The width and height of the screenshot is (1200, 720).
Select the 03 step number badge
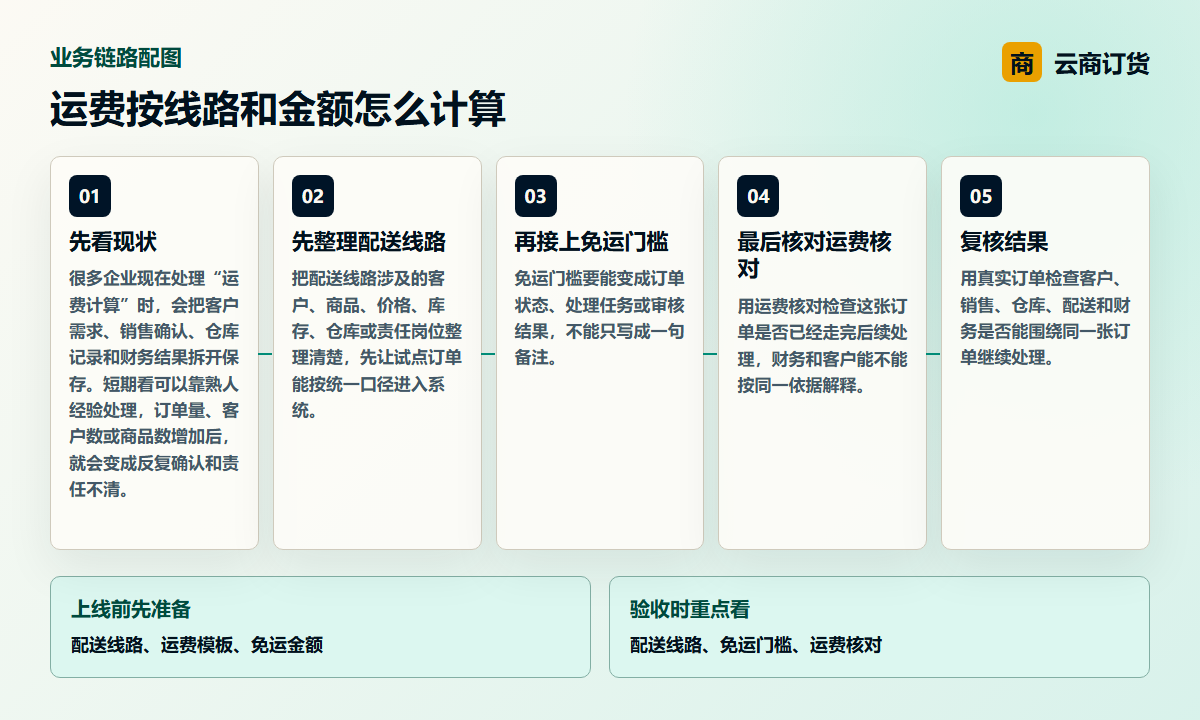pos(536,196)
